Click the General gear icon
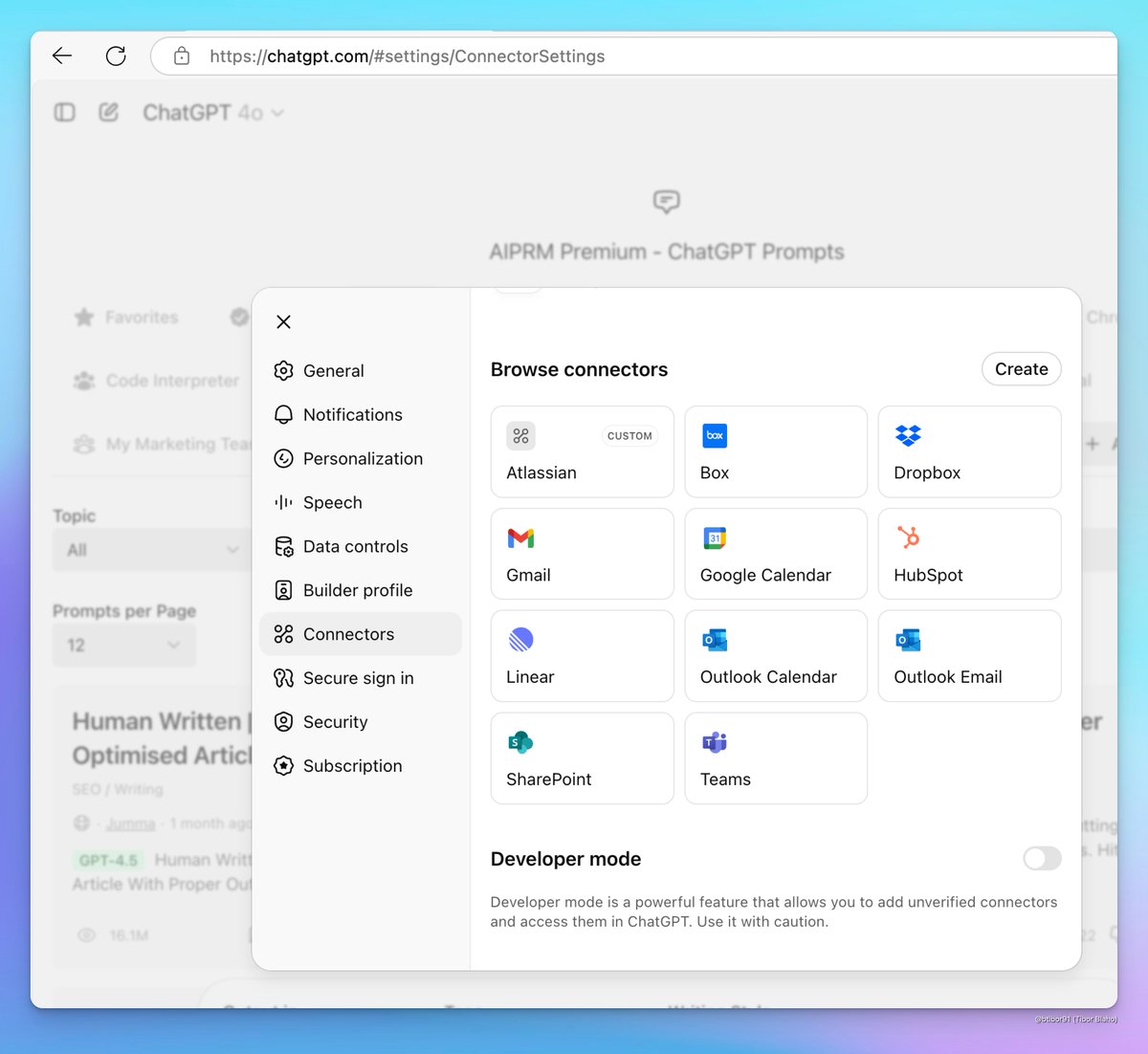The height and width of the screenshot is (1054, 1148). pyautogui.click(x=283, y=371)
